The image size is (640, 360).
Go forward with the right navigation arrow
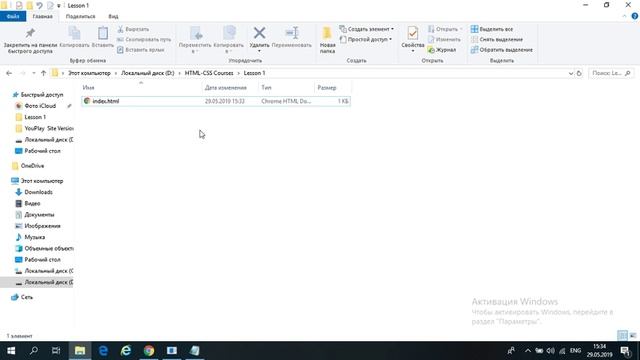(x=22, y=73)
